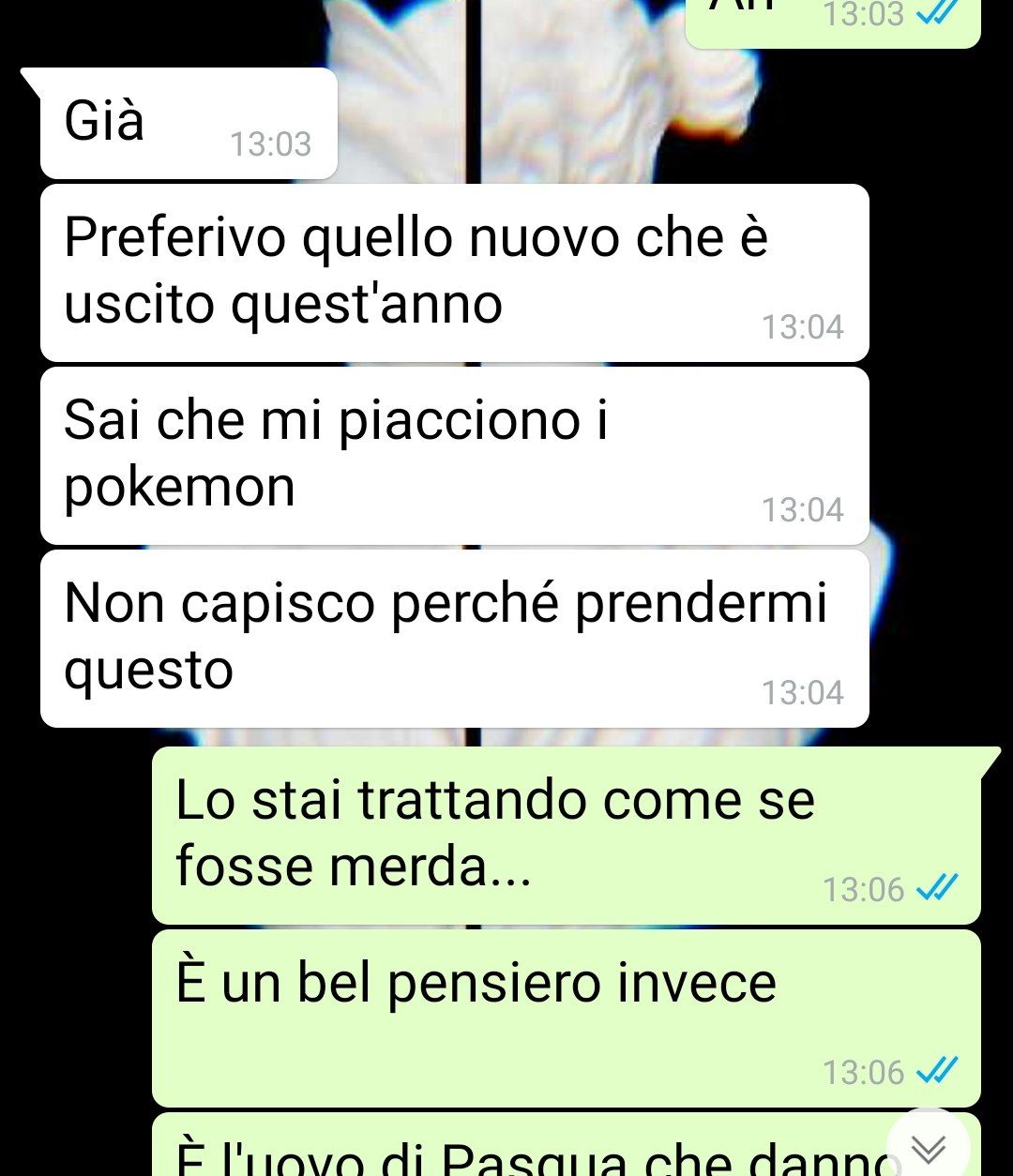Select the 'Già' message bubble
This screenshot has width=1013, height=1176.
(x=189, y=123)
